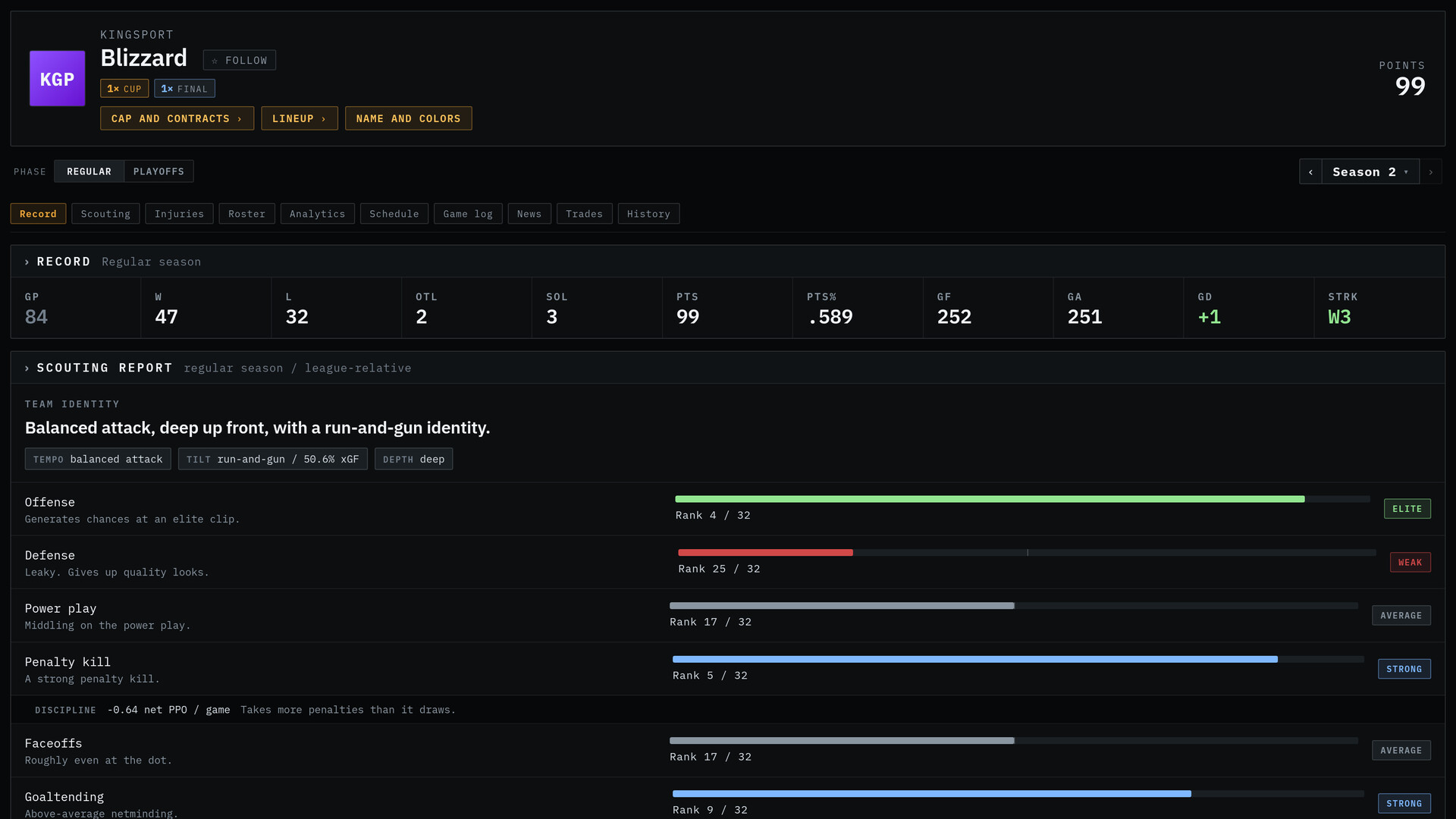The width and height of the screenshot is (1456, 819).
Task: Open the Trades tab
Action: click(x=584, y=214)
